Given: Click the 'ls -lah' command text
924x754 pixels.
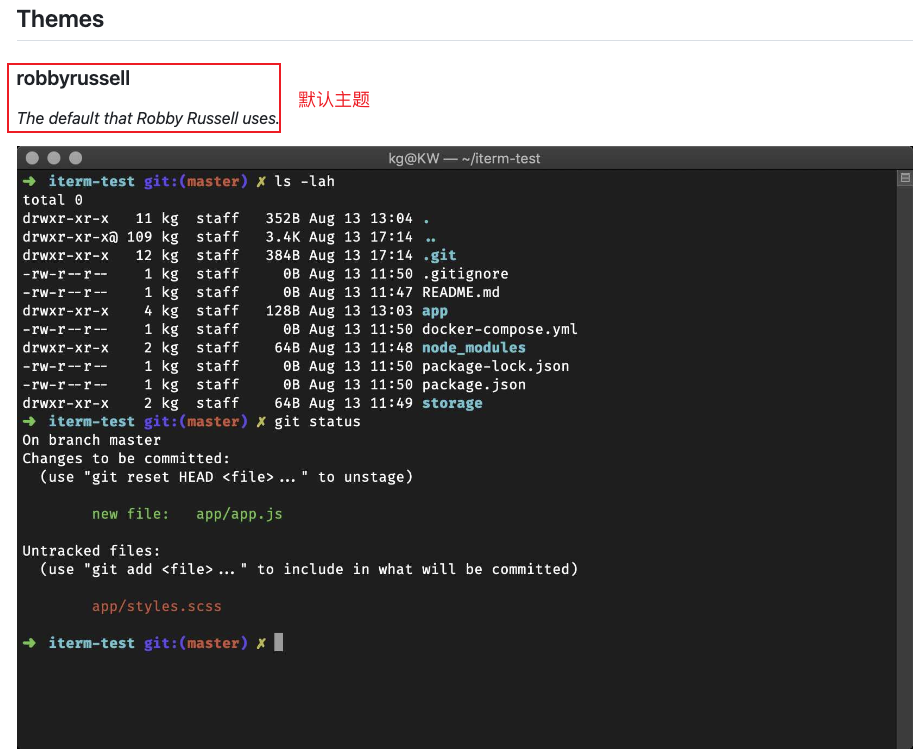Looking at the screenshot, I should pos(304,181).
